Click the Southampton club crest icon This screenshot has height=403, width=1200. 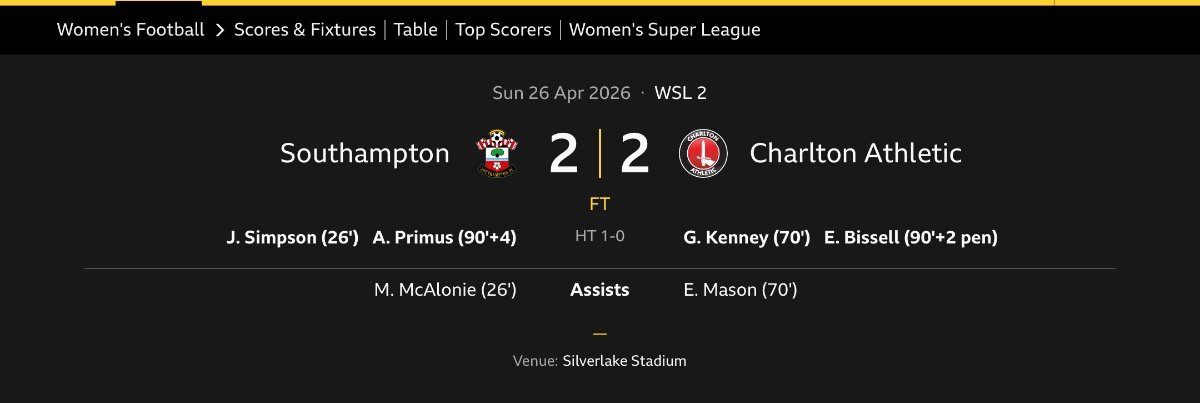click(496, 153)
